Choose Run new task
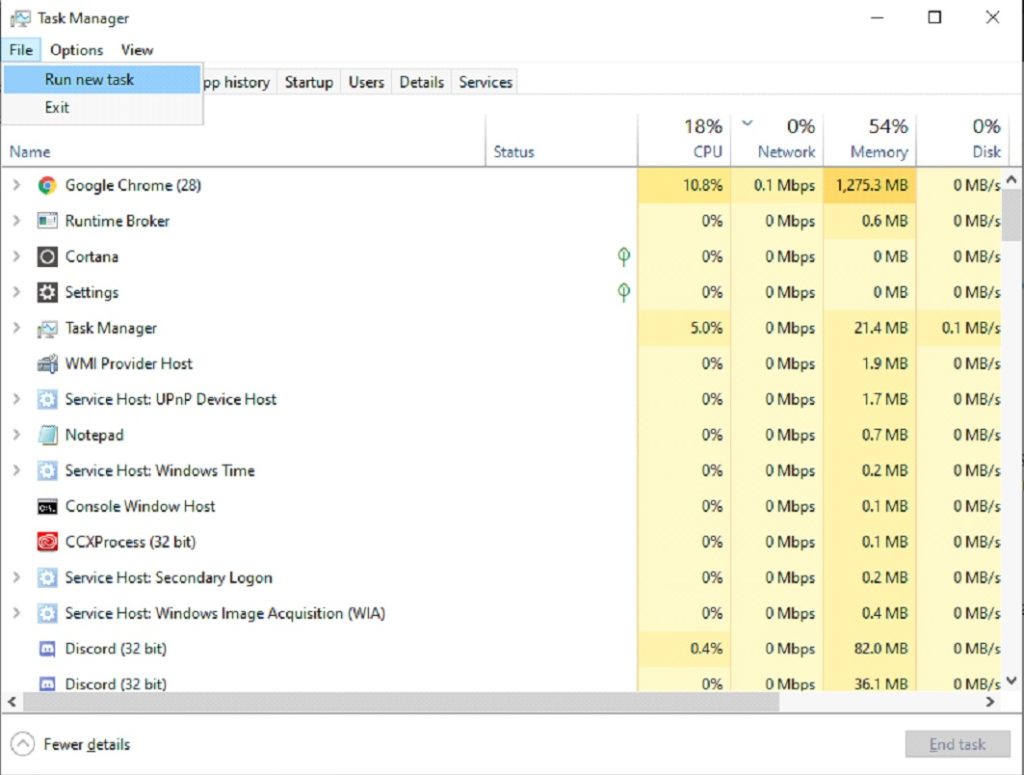1024x775 pixels. (102, 80)
